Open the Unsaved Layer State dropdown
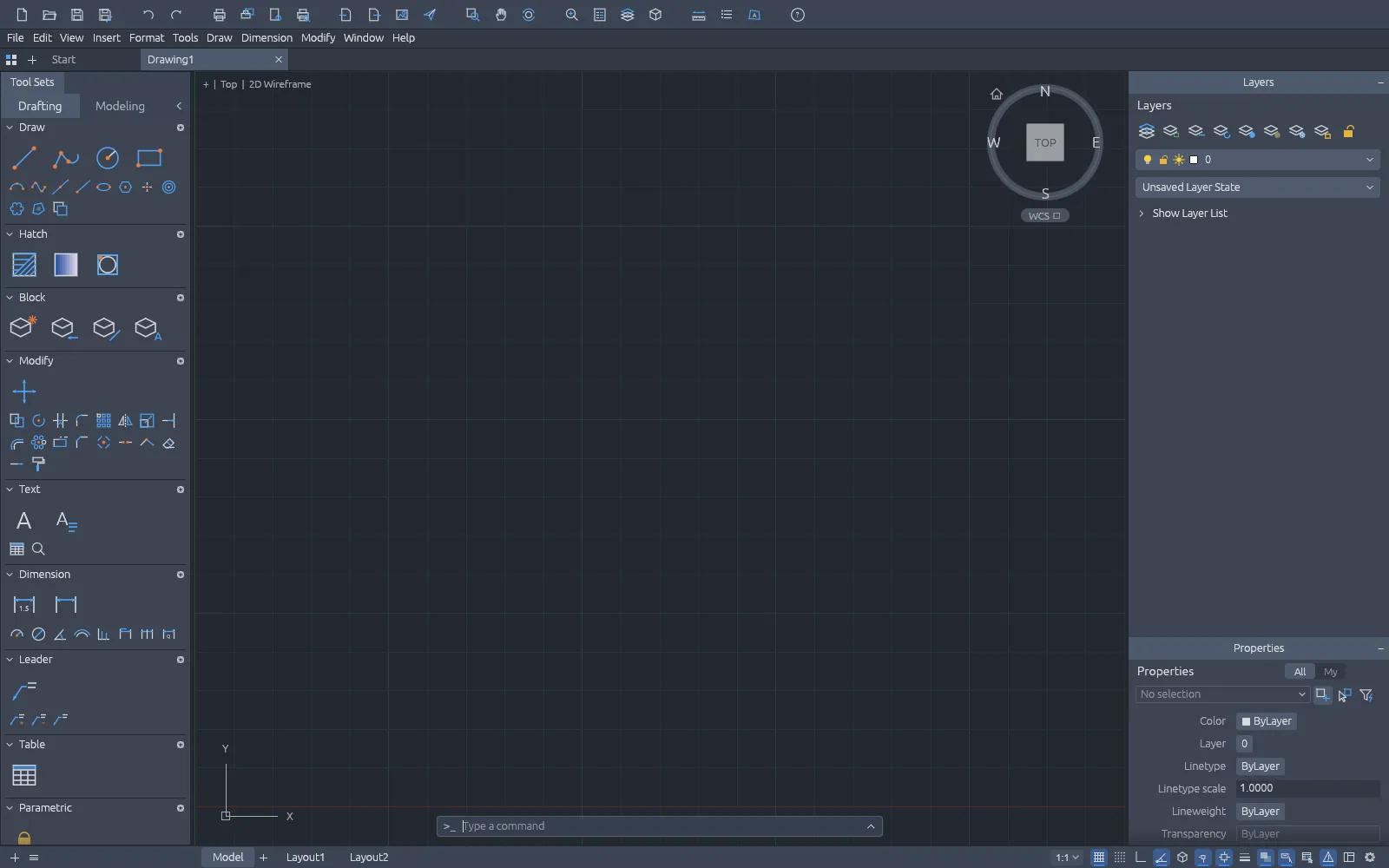 (x=1257, y=187)
